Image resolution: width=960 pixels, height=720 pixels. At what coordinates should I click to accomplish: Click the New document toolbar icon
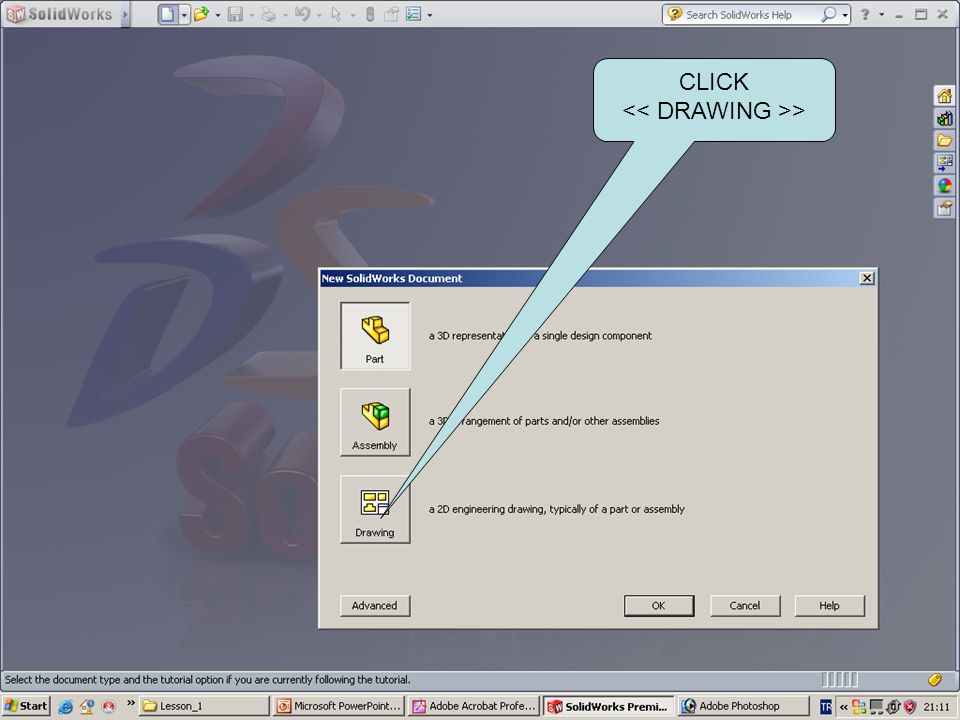168,14
